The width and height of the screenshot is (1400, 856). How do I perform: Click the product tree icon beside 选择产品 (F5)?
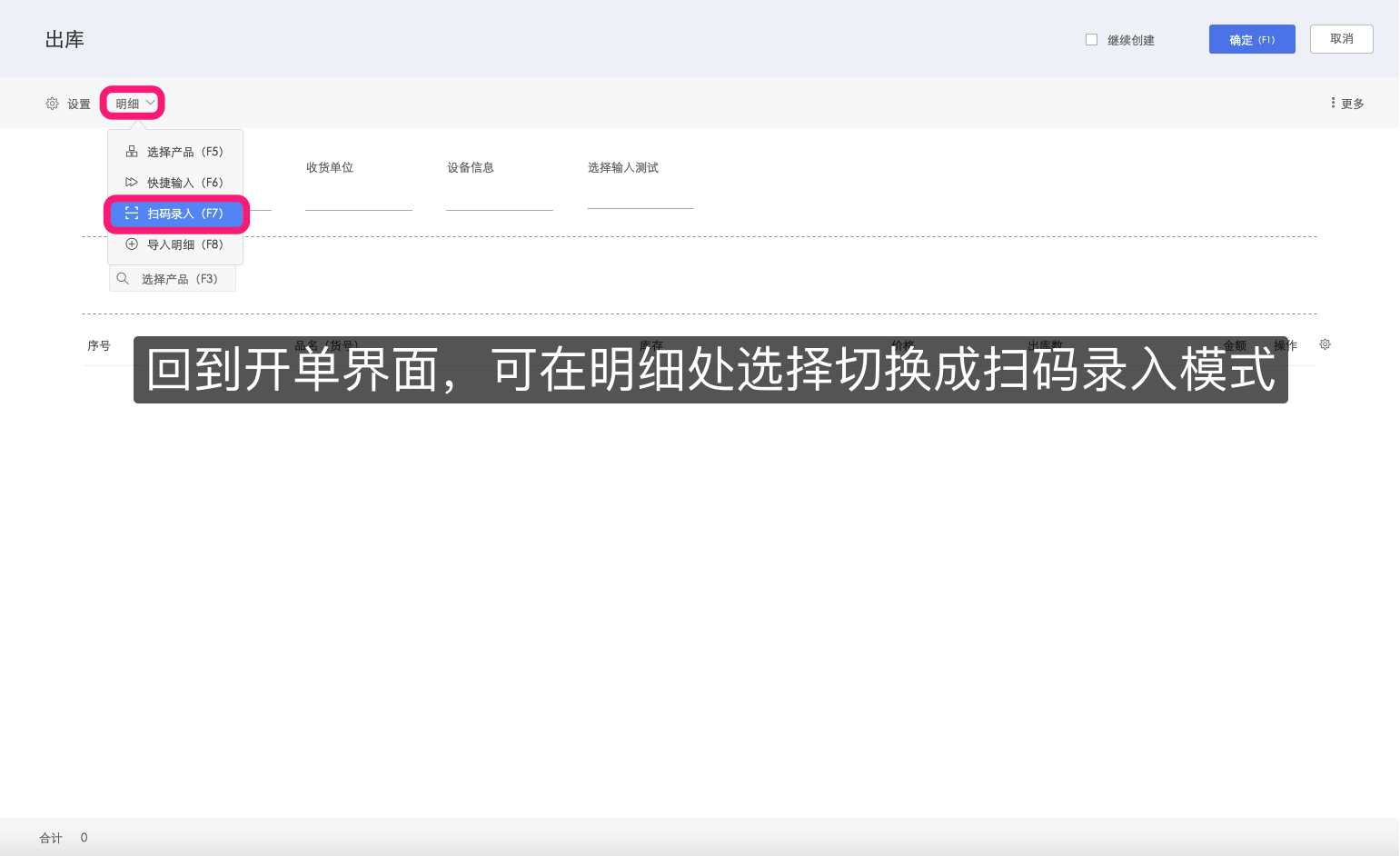pos(132,152)
